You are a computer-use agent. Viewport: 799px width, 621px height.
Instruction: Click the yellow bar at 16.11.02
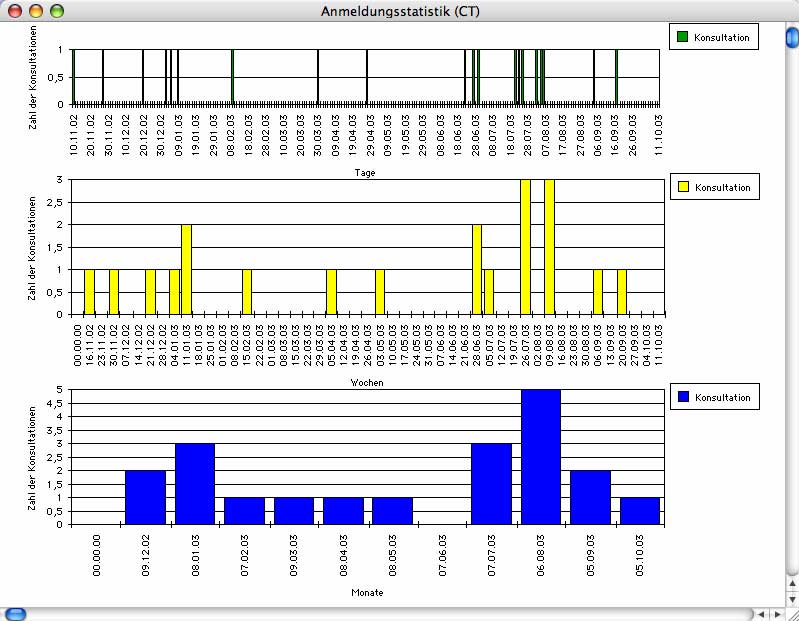[89, 292]
